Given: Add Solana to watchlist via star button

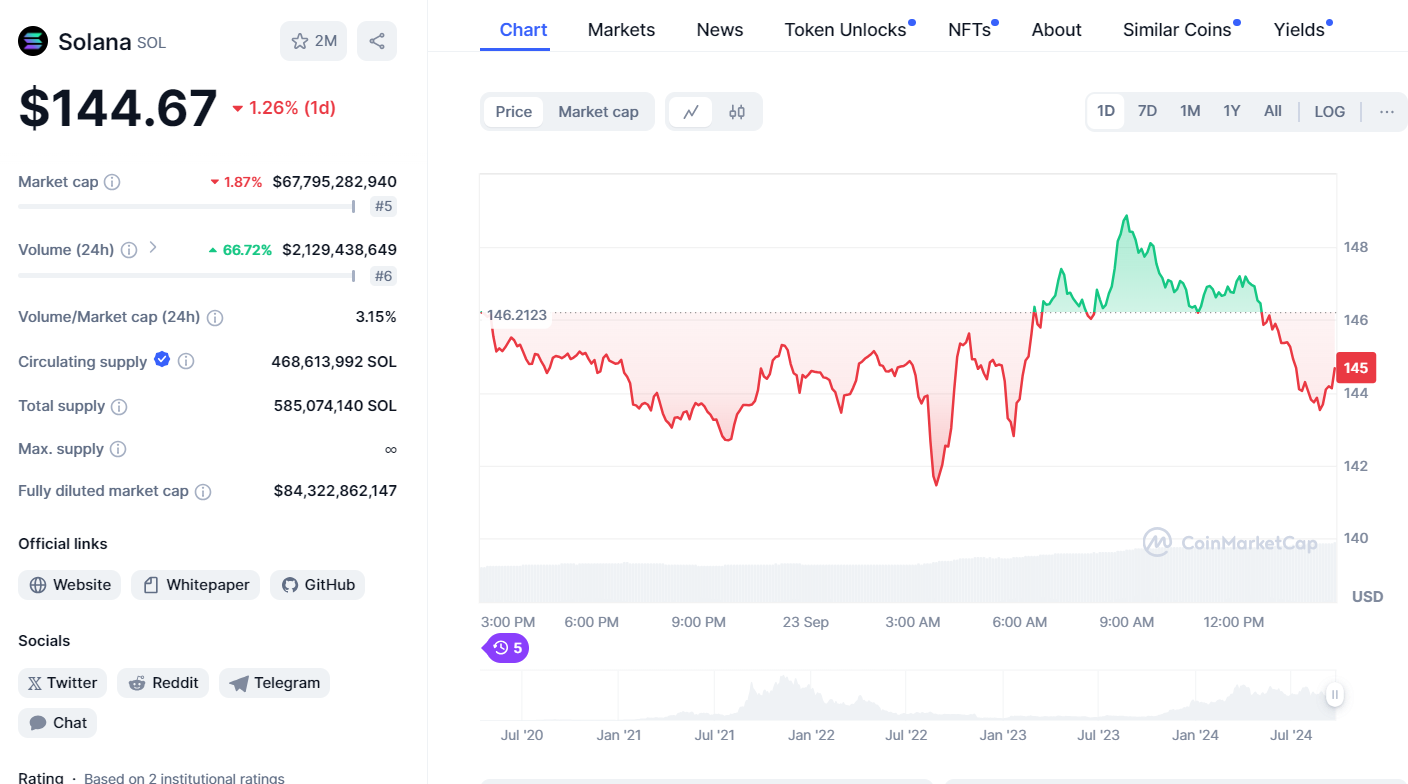Looking at the screenshot, I should pyautogui.click(x=313, y=41).
